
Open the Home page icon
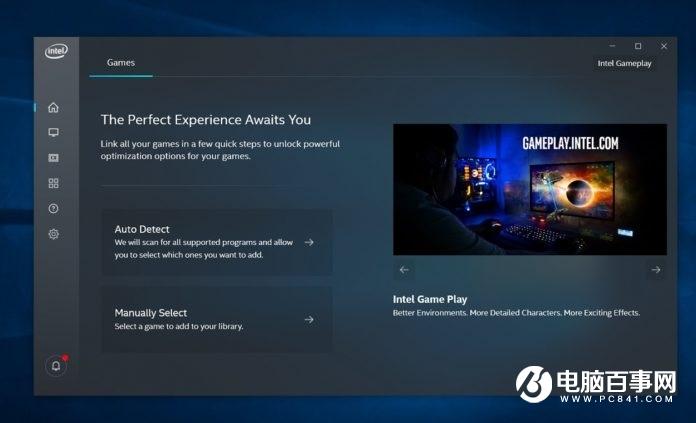click(53, 107)
